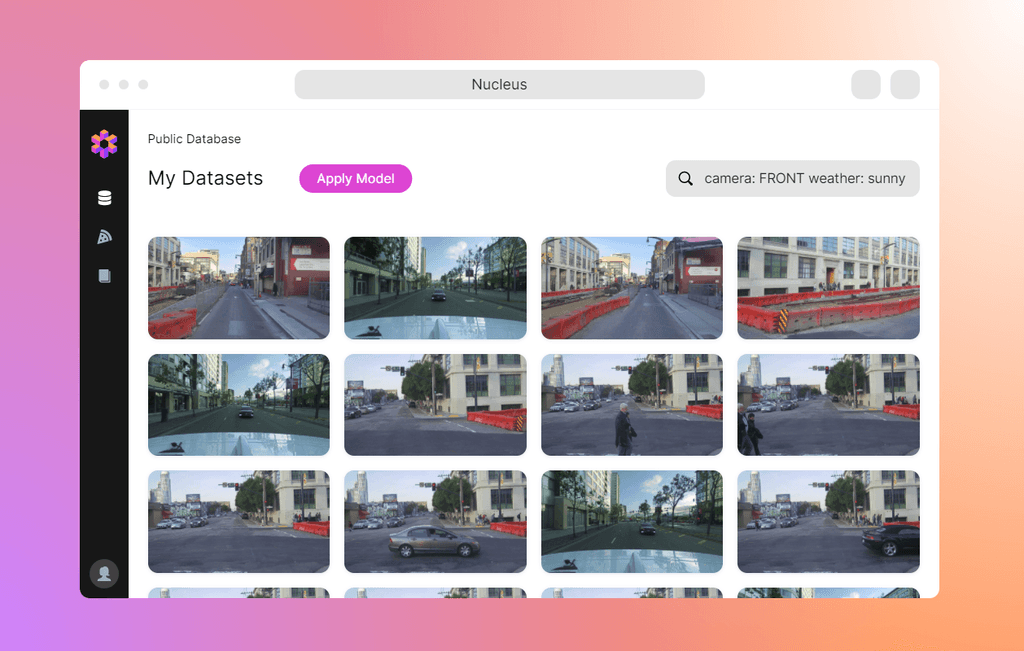Click the Nucleus hexagon logo in sidebar
This screenshot has height=651, width=1024.
click(105, 143)
